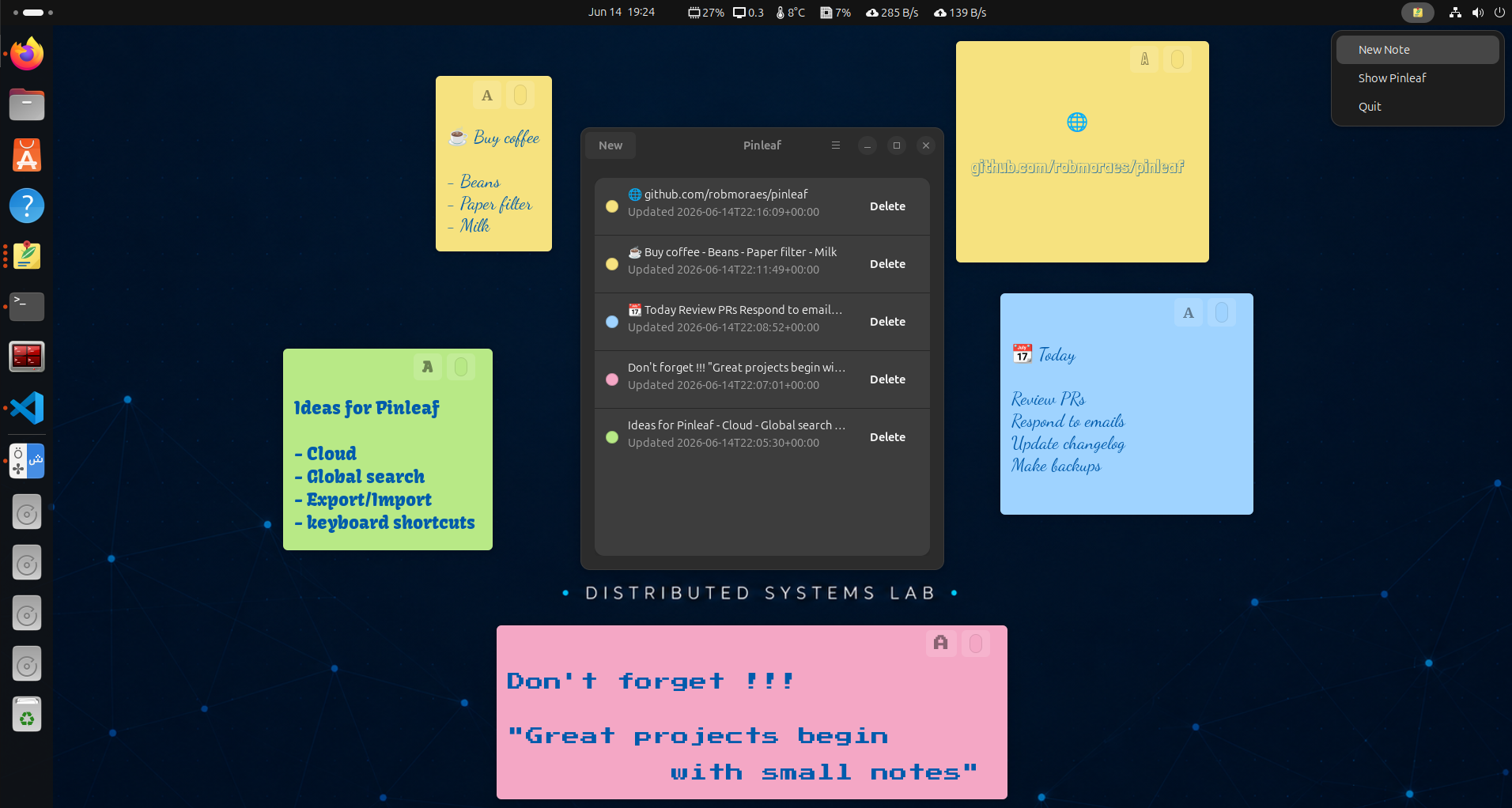The image size is (1512, 808).
Task: Click the 'Don't forget !!!' heading in pink note
Action: (650, 681)
